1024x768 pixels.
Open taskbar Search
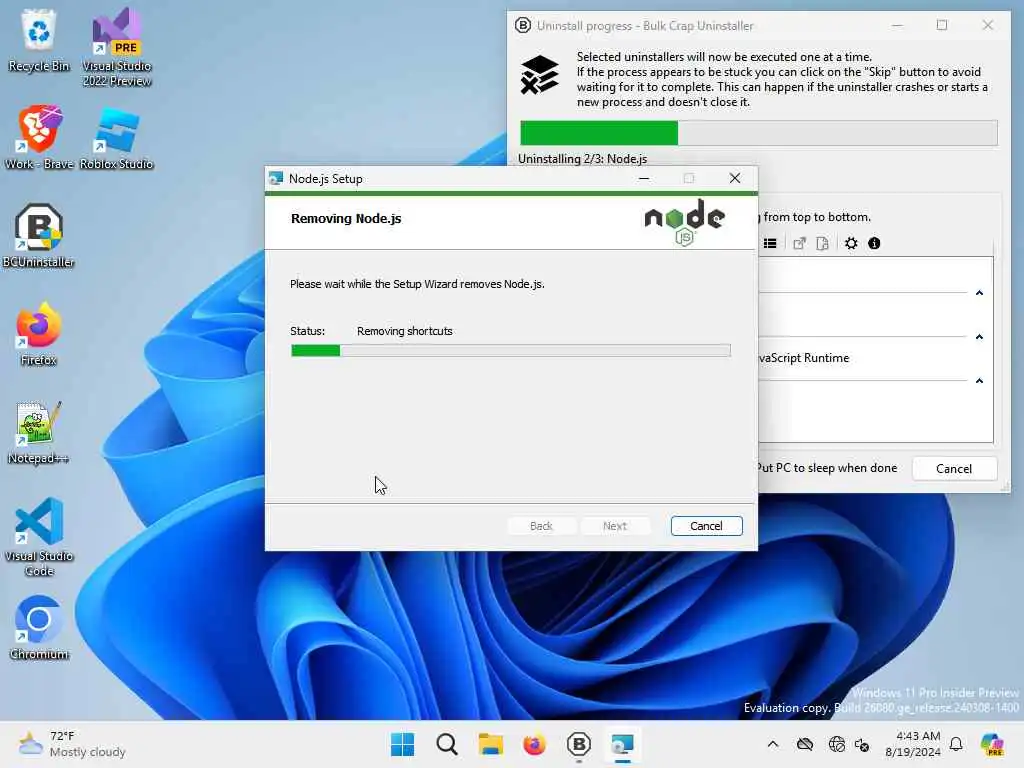(x=447, y=744)
